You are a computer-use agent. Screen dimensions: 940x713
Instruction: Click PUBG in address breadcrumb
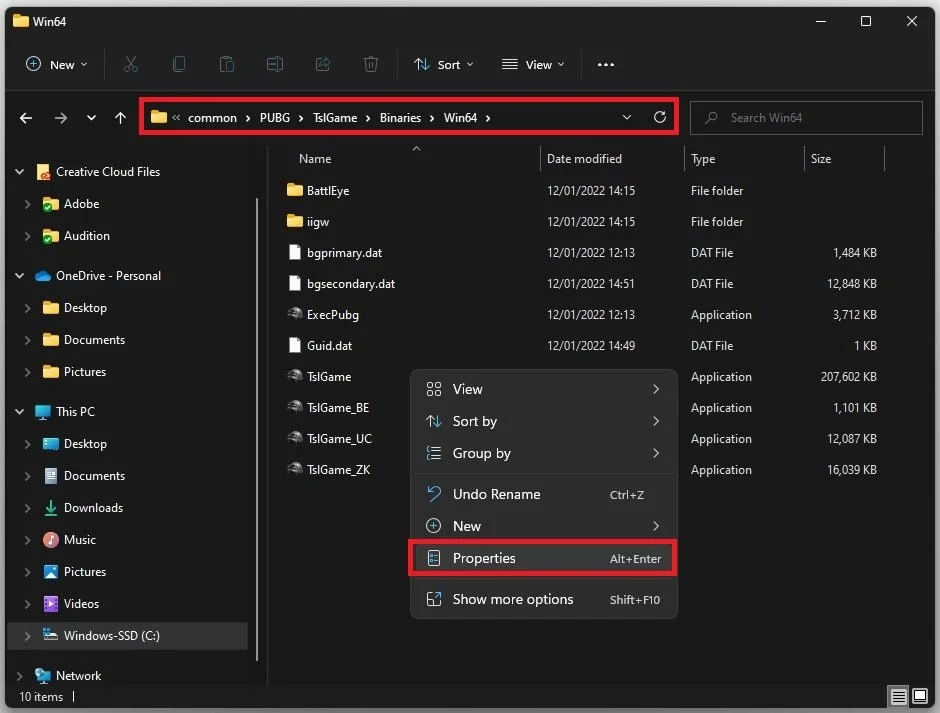275,118
